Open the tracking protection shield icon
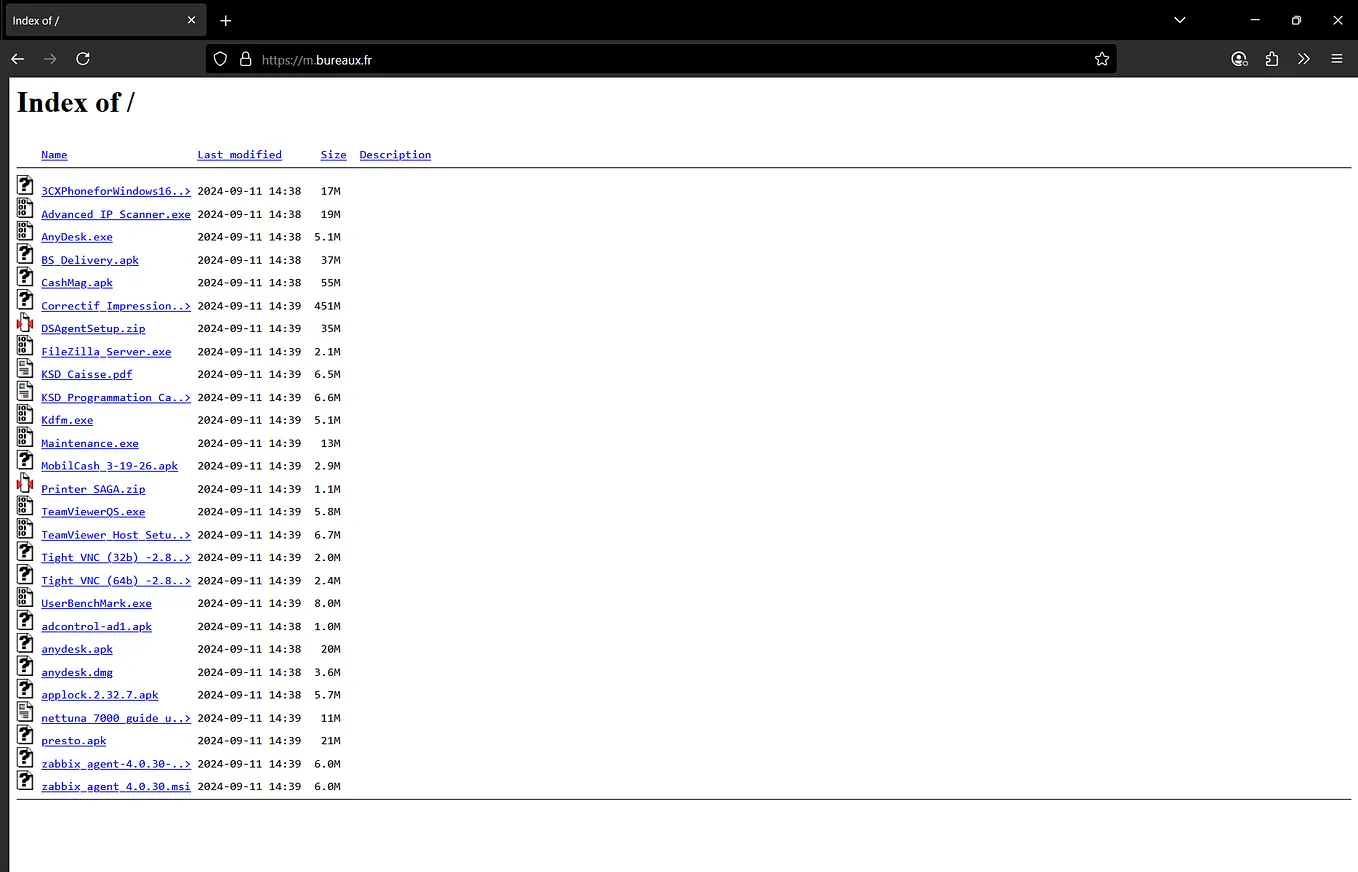This screenshot has height=872, width=1358. pyautogui.click(x=221, y=59)
